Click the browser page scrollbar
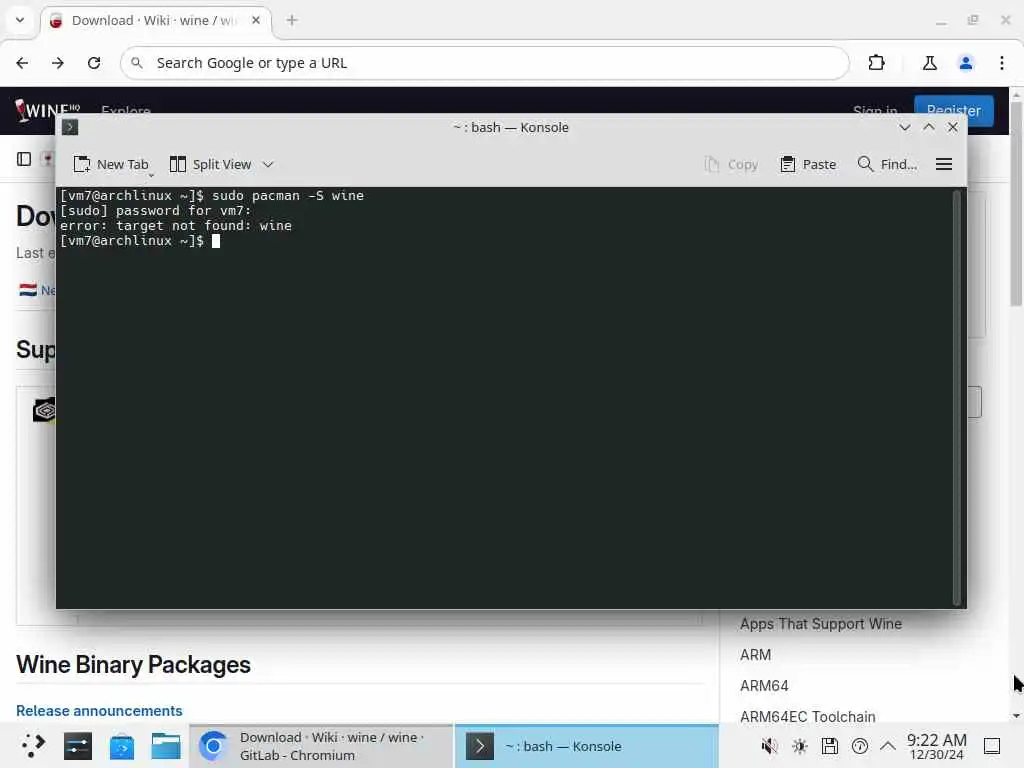 pos(1016,202)
